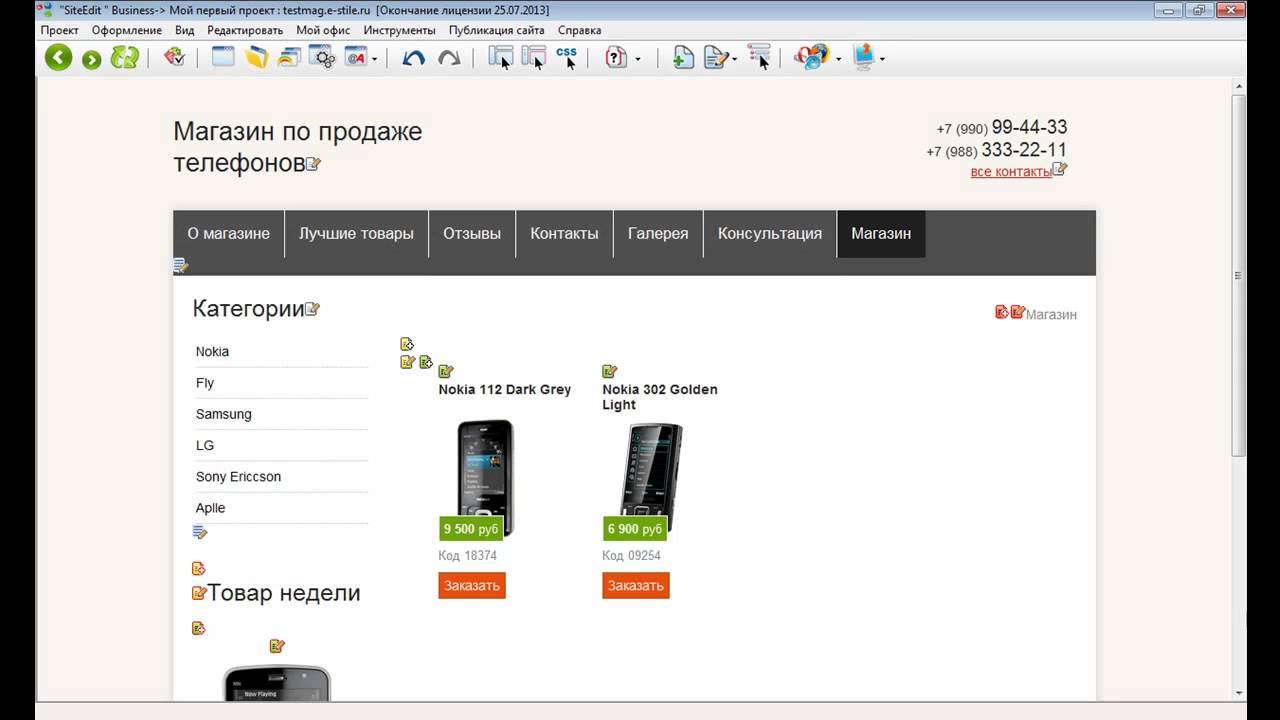
Task: Click the gray redo arrow
Action: point(449,58)
